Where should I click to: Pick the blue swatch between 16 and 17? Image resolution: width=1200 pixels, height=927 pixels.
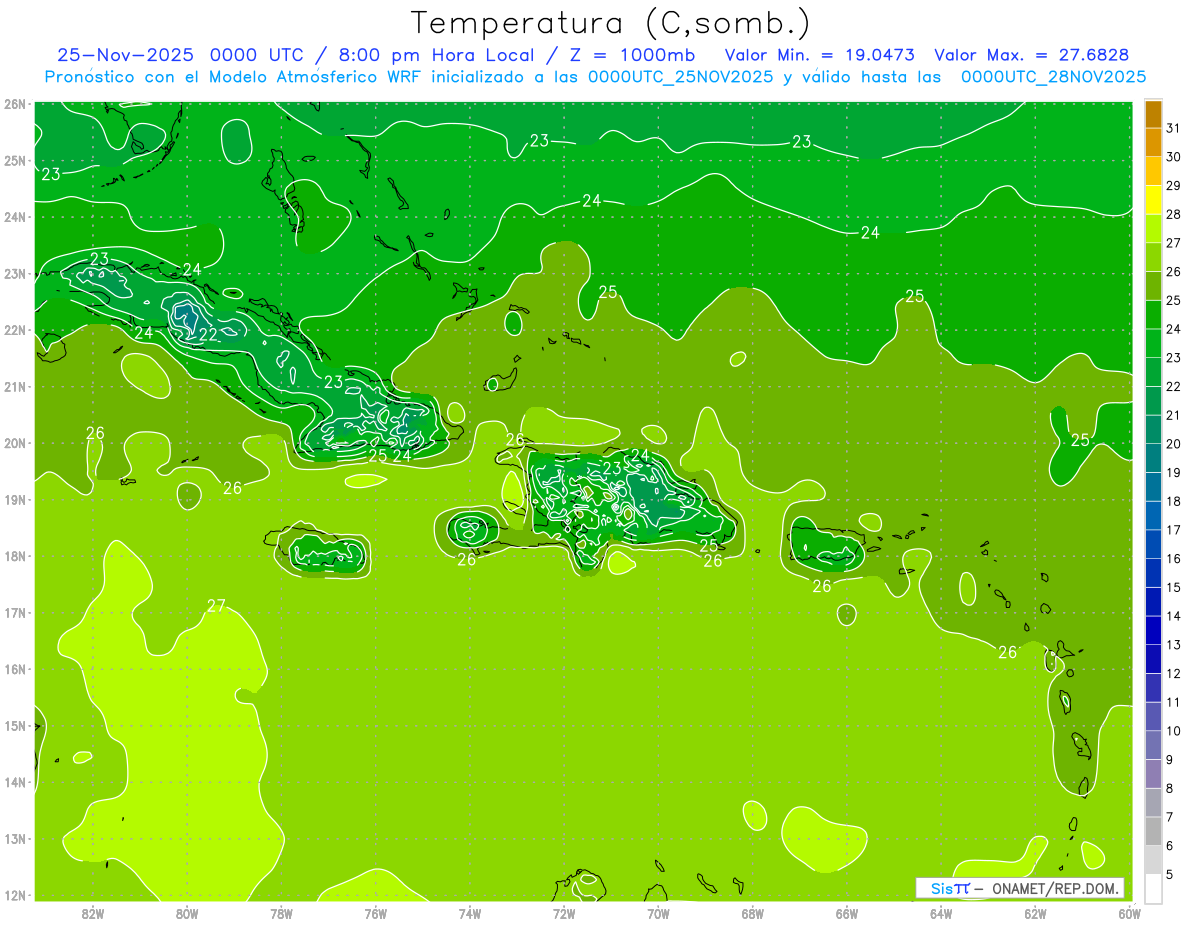1153,544
